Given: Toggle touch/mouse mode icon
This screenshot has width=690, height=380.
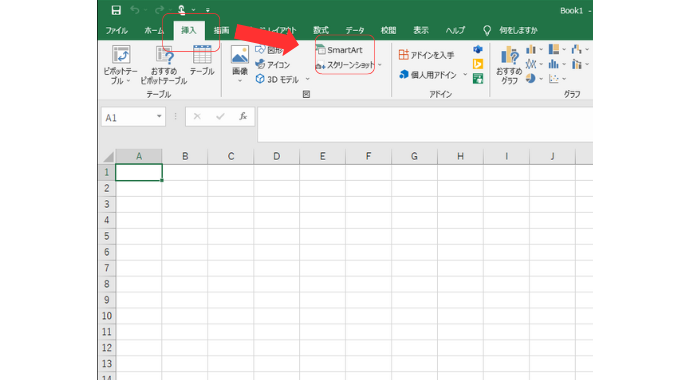Looking at the screenshot, I should tap(182, 10).
